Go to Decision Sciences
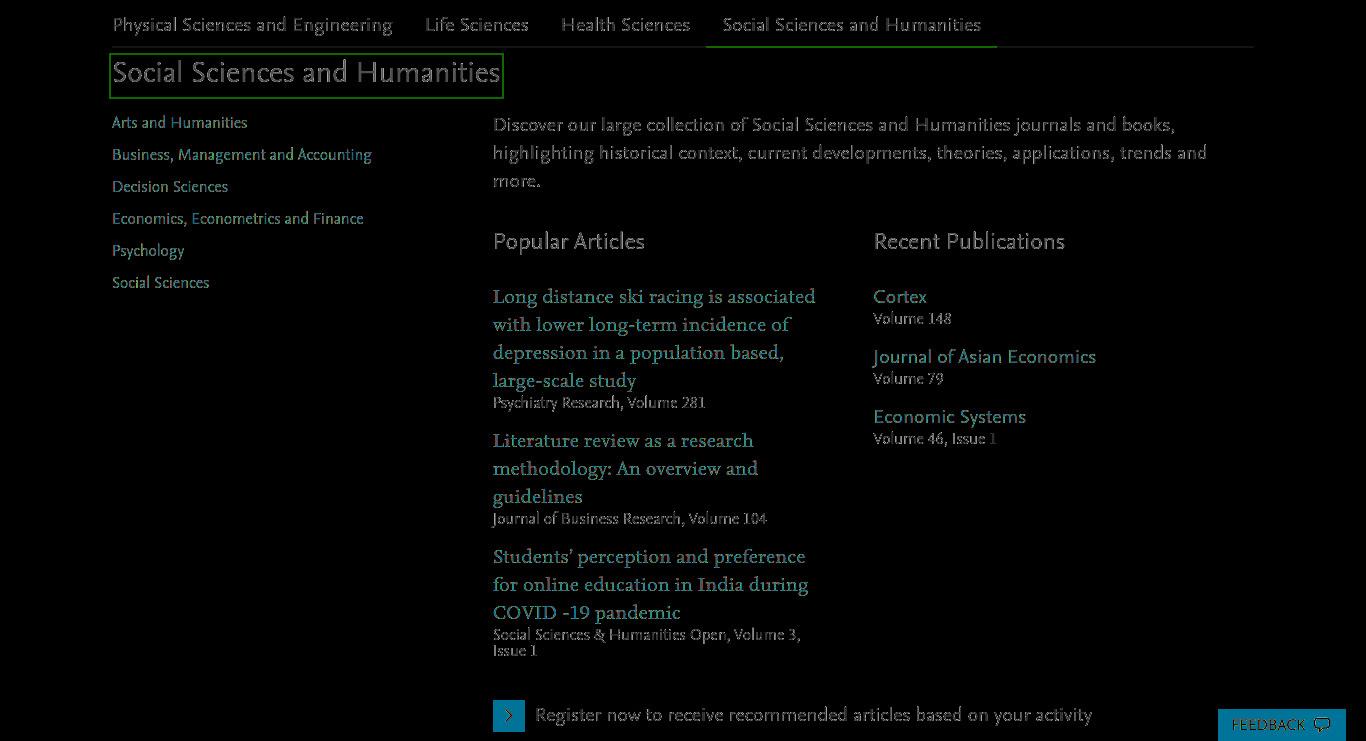The width and height of the screenshot is (1366, 741). pyautogui.click(x=170, y=187)
